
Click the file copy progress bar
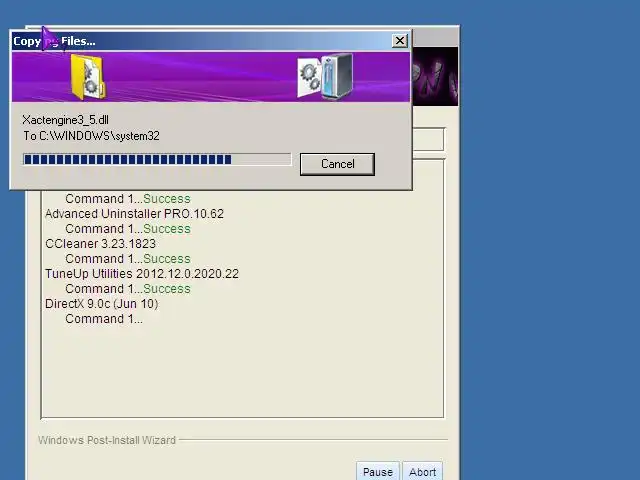click(x=157, y=159)
